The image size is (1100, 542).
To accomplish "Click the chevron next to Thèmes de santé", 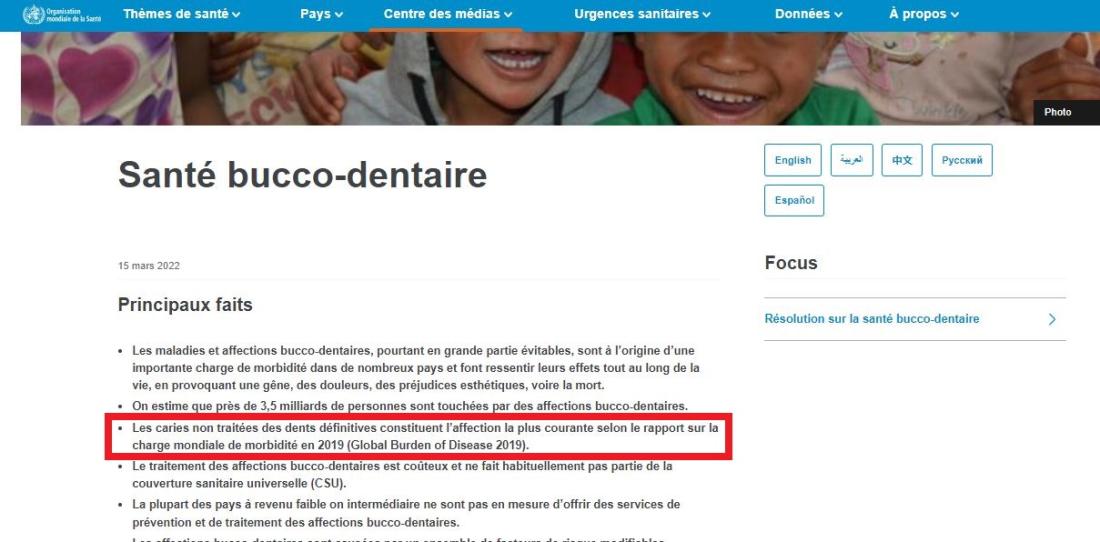I will [x=236, y=15].
